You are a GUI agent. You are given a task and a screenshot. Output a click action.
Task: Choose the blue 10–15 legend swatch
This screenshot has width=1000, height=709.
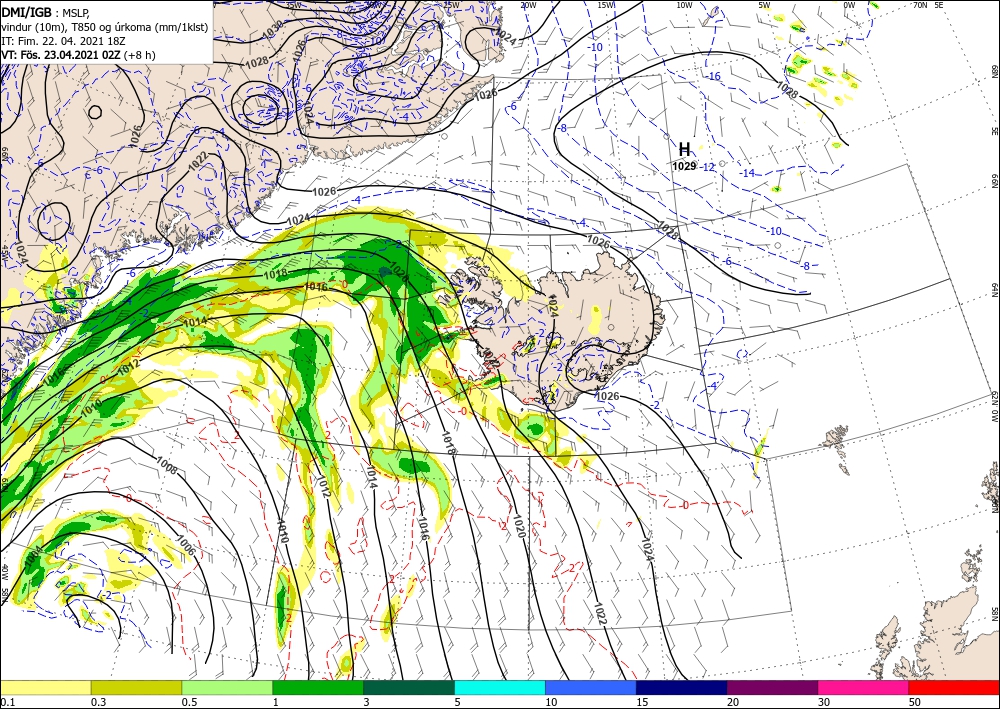[591, 687]
